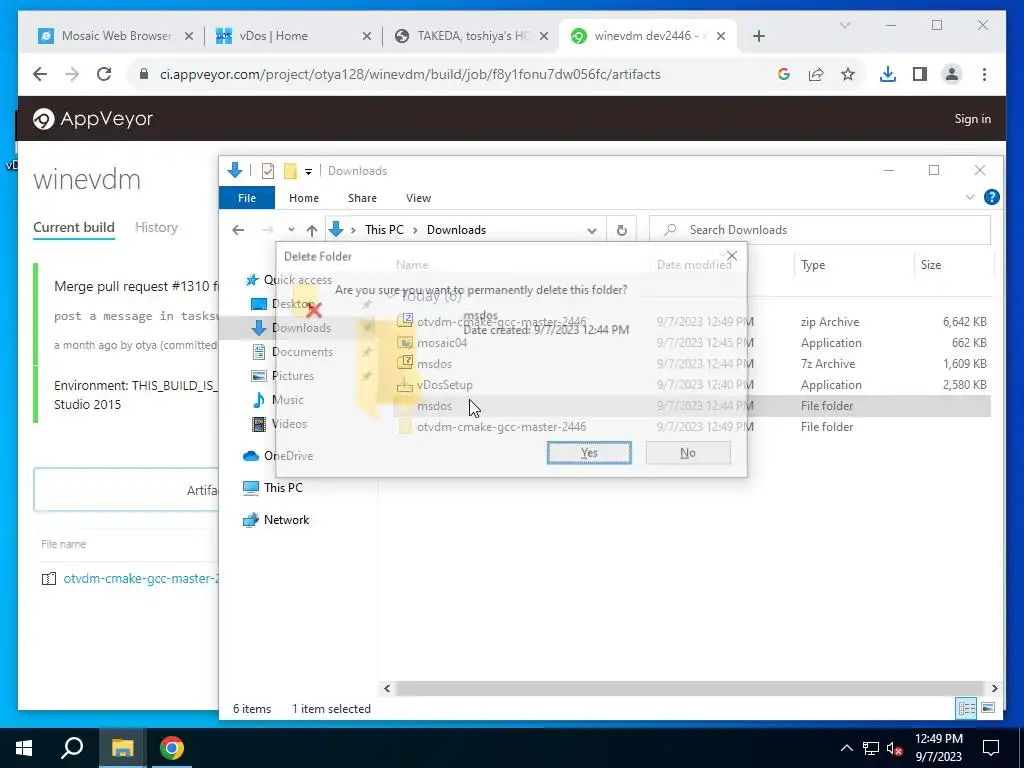Bookmark this page with the star
1024x768 pixels.
pyautogui.click(x=848, y=74)
